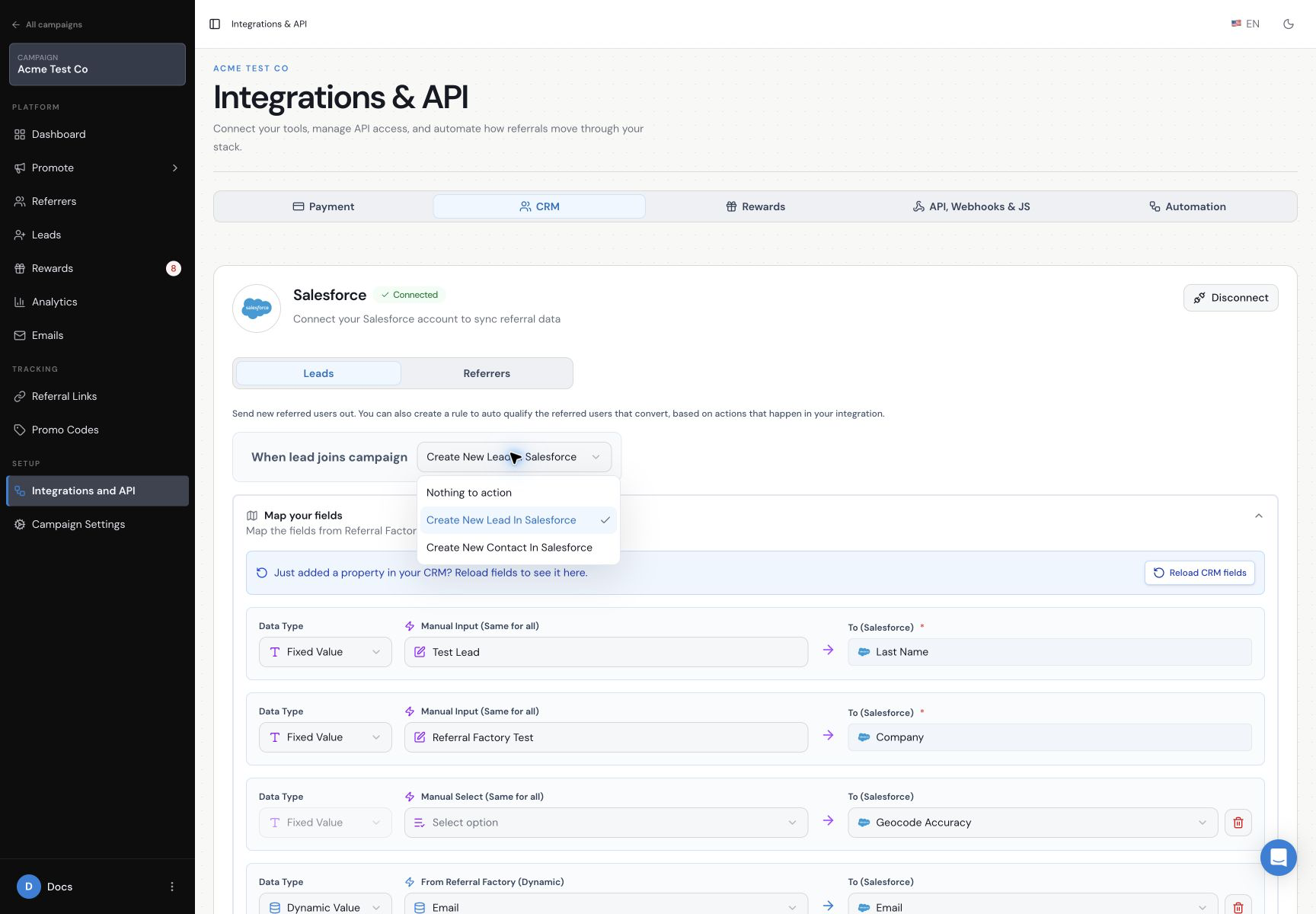Image resolution: width=1316 pixels, height=914 pixels.
Task: Go back to All campaigns
Action: coord(47,24)
